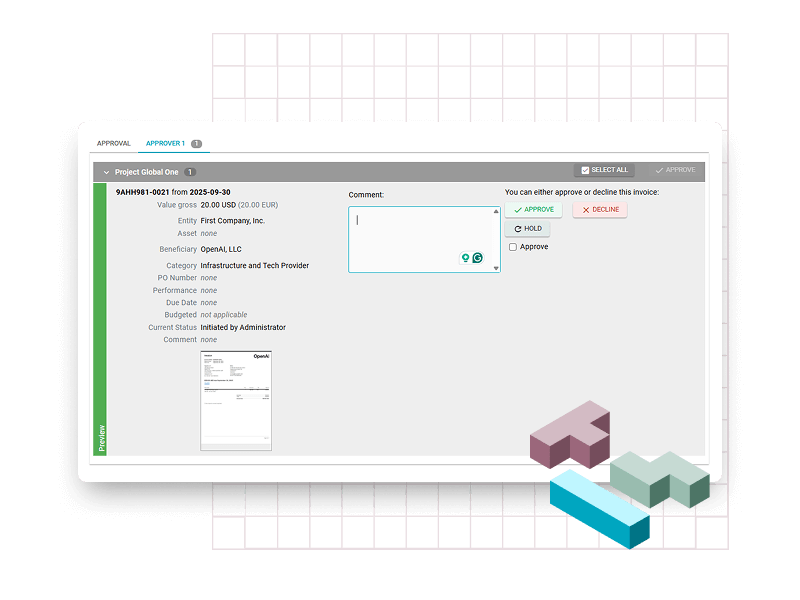
Task: Click the resize arrow below the comment box
Action: click(495, 268)
